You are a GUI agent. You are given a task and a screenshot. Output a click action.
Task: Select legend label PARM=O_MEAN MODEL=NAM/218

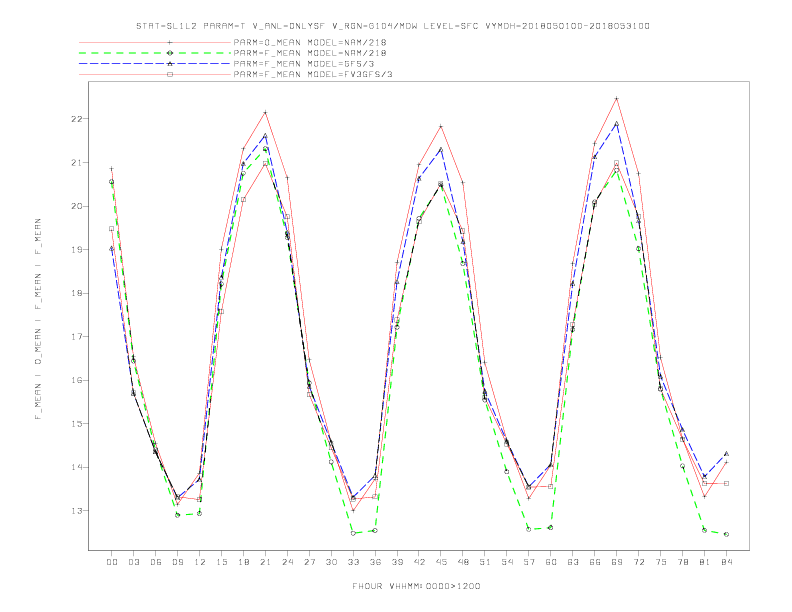coord(310,42)
